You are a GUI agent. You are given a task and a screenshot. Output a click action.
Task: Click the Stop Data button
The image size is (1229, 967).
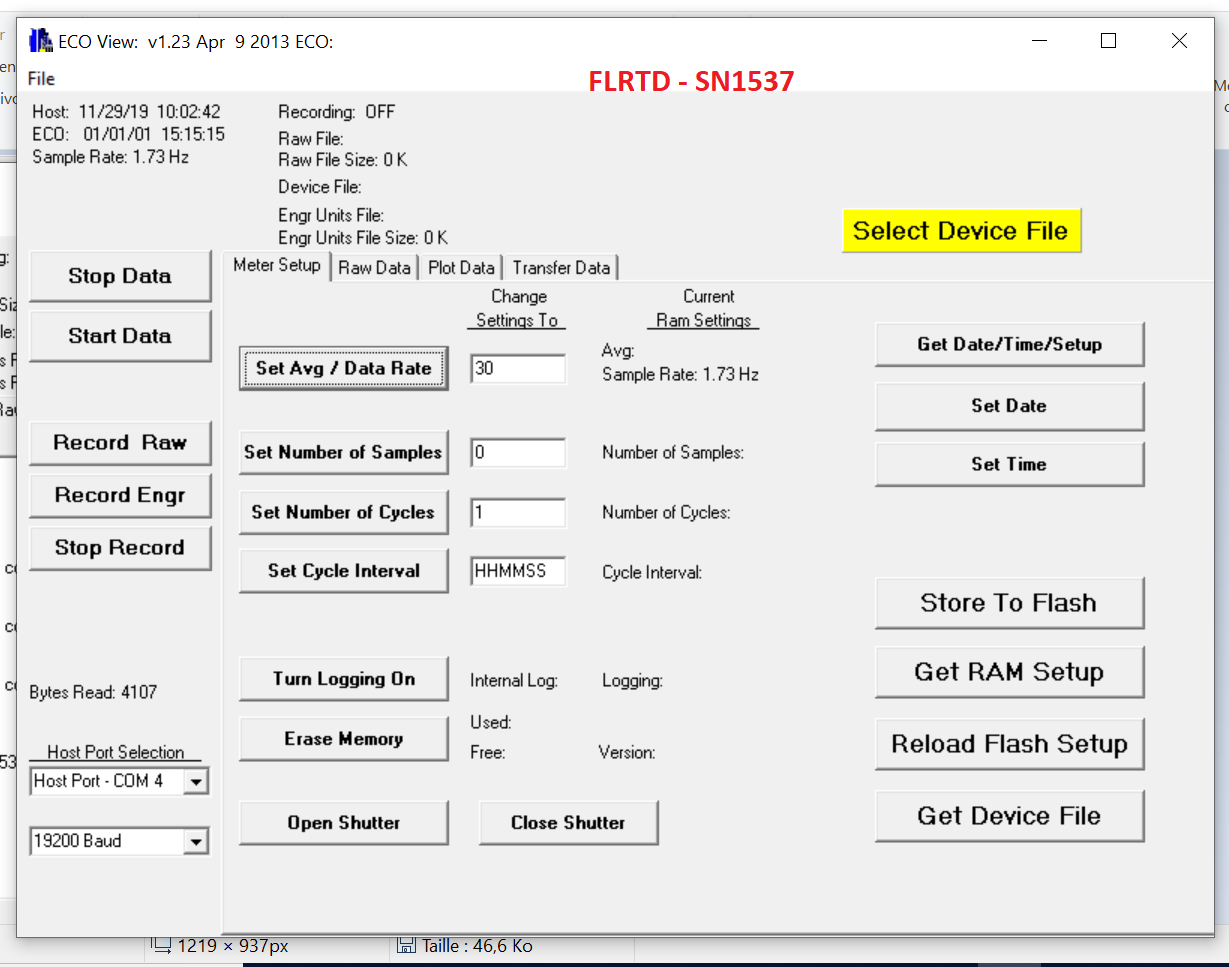[x=120, y=277]
